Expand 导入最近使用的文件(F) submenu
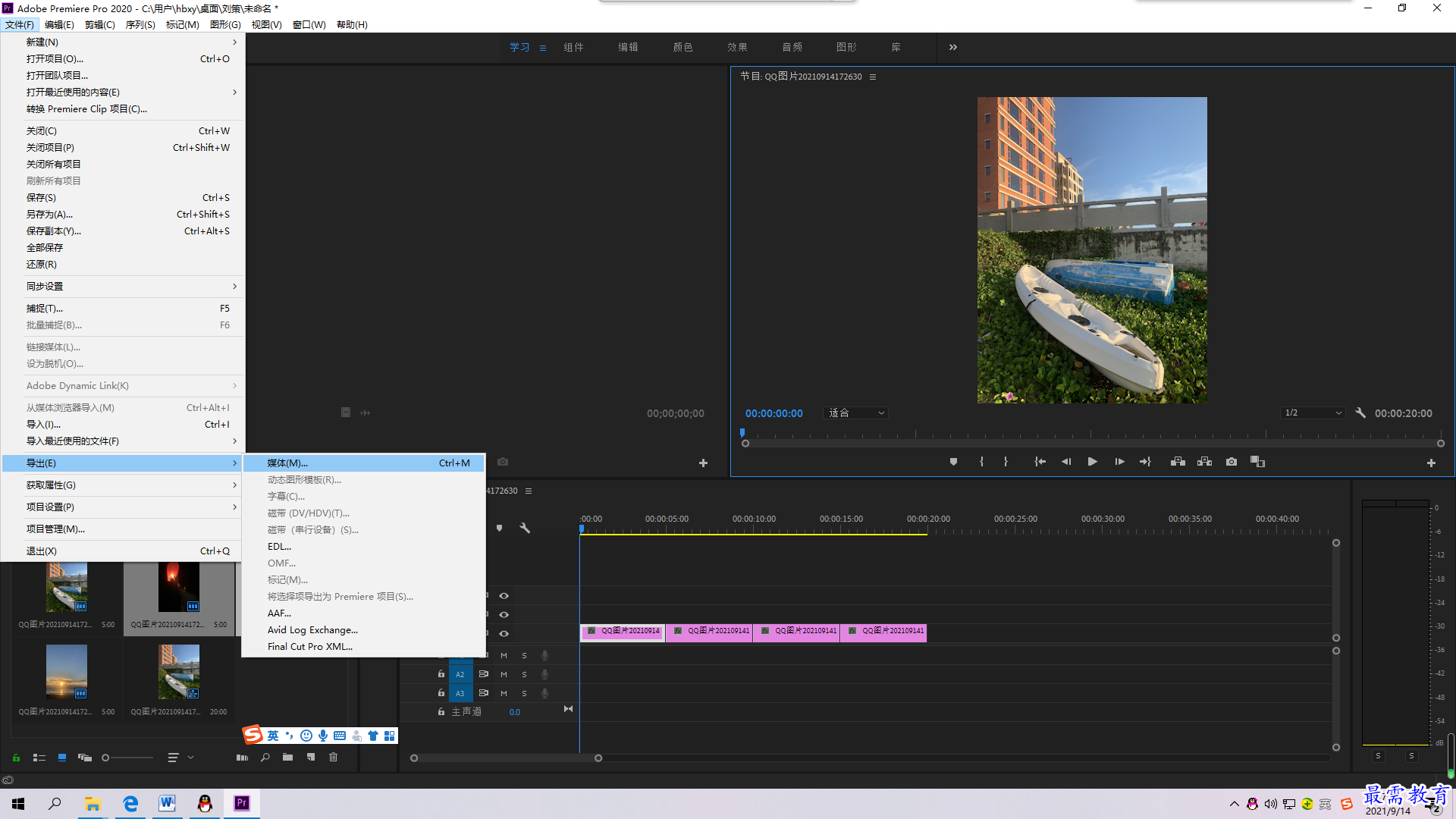Screen dimensions: 1456x819 (123, 441)
